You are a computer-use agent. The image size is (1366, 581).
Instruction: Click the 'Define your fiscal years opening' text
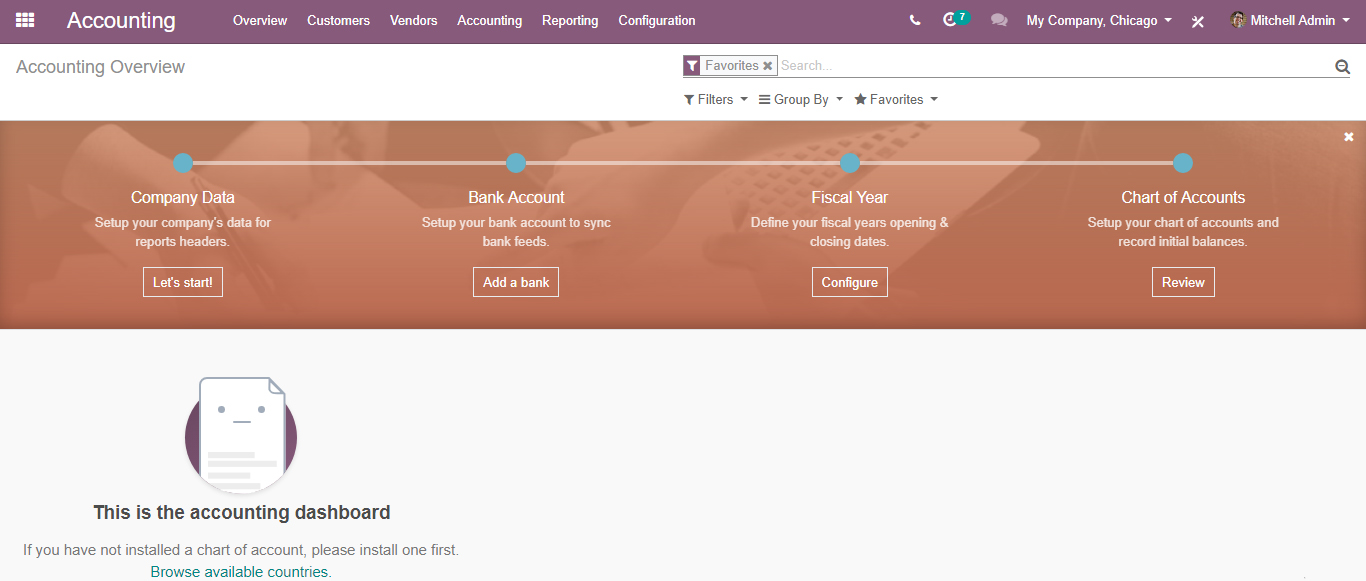pyautogui.click(x=850, y=222)
